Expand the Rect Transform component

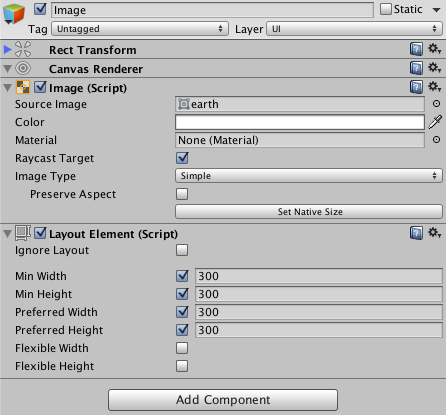pyautogui.click(x=7, y=50)
